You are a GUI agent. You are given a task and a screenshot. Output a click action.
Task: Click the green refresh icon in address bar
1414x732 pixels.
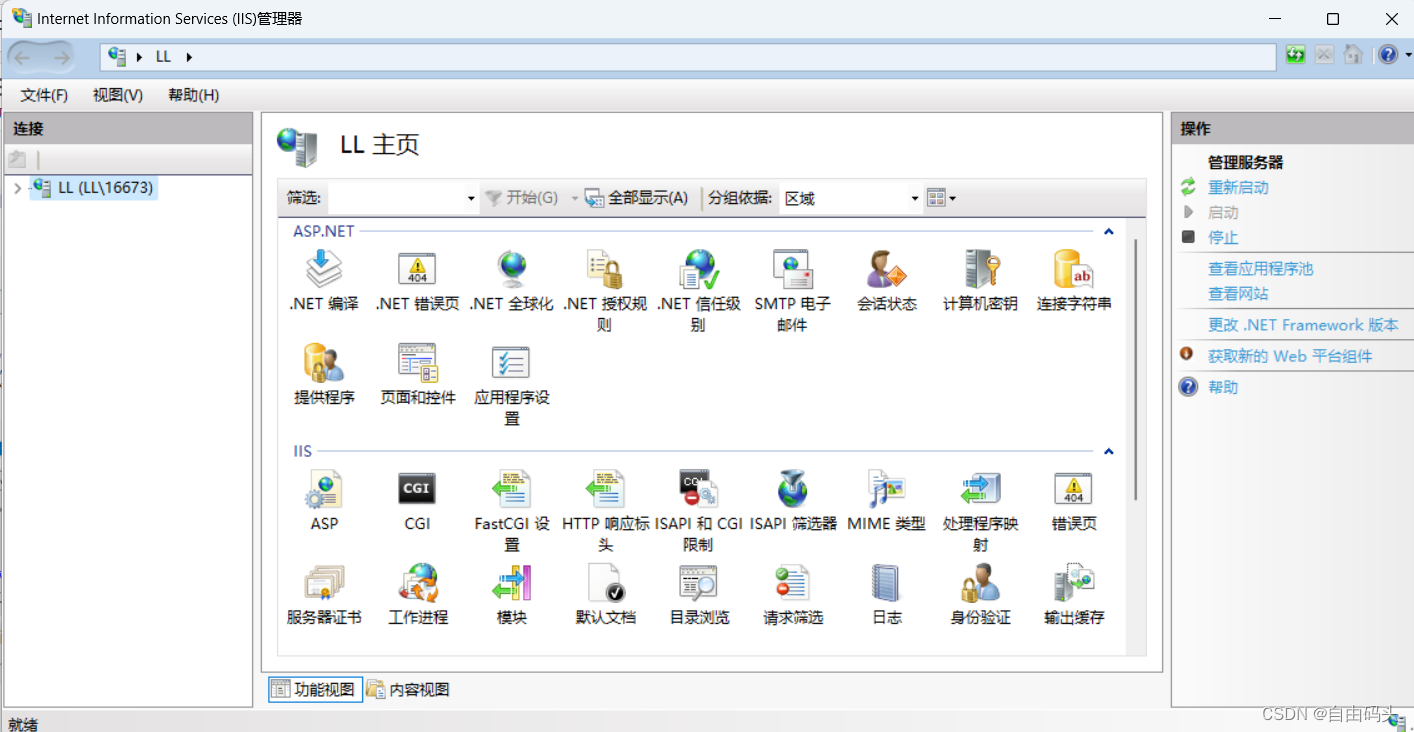click(x=1295, y=55)
